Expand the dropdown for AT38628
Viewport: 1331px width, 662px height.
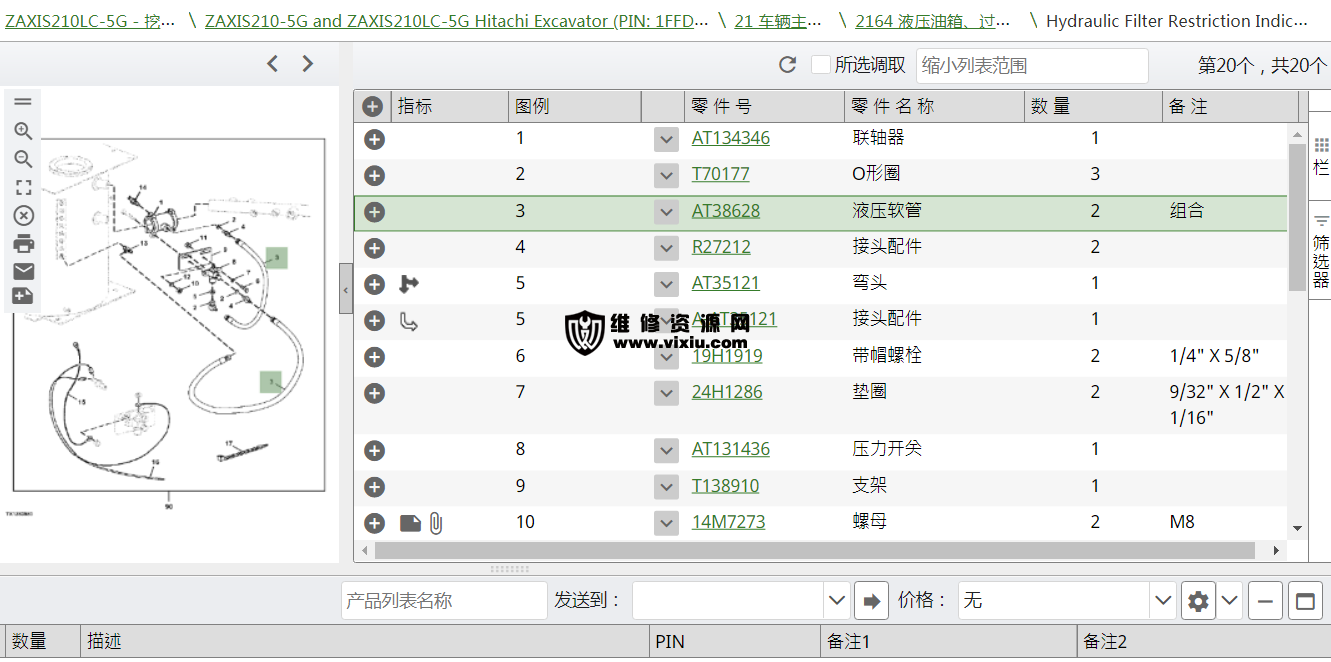click(667, 212)
